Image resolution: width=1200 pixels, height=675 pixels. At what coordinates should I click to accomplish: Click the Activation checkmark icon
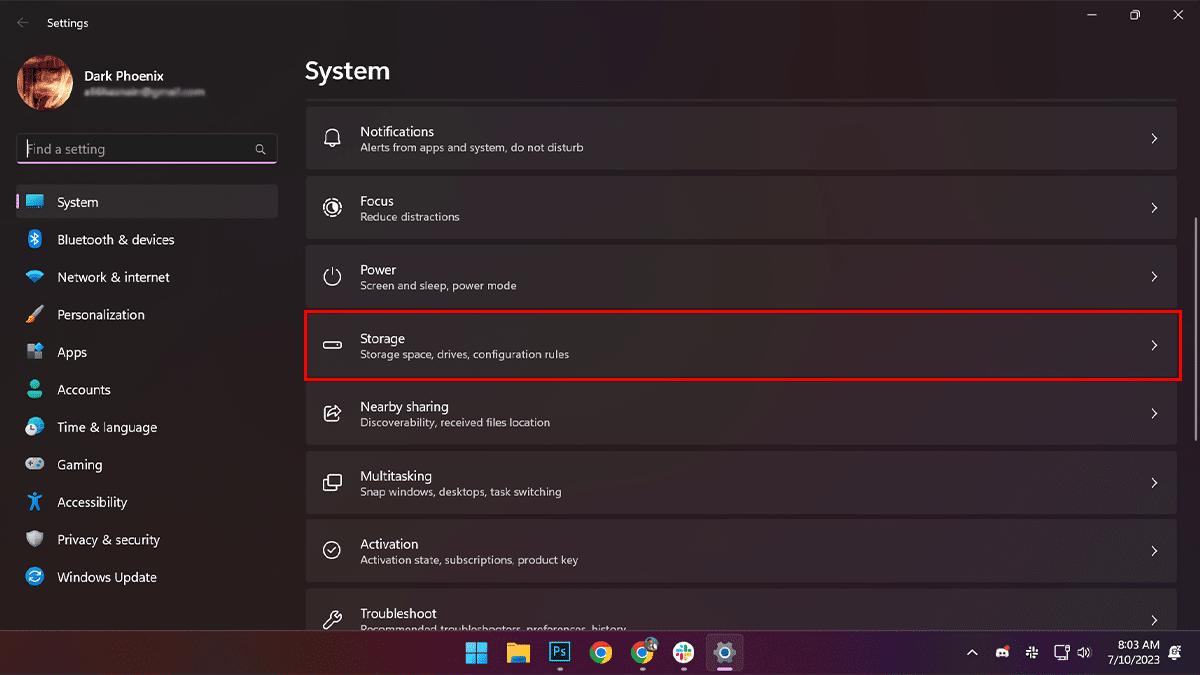(x=332, y=551)
